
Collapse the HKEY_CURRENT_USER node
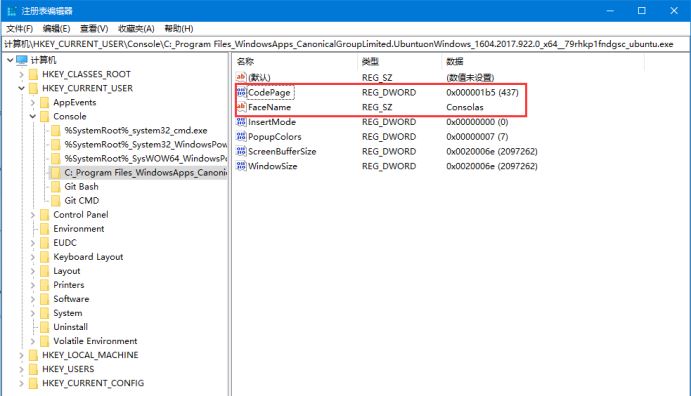click(21, 88)
